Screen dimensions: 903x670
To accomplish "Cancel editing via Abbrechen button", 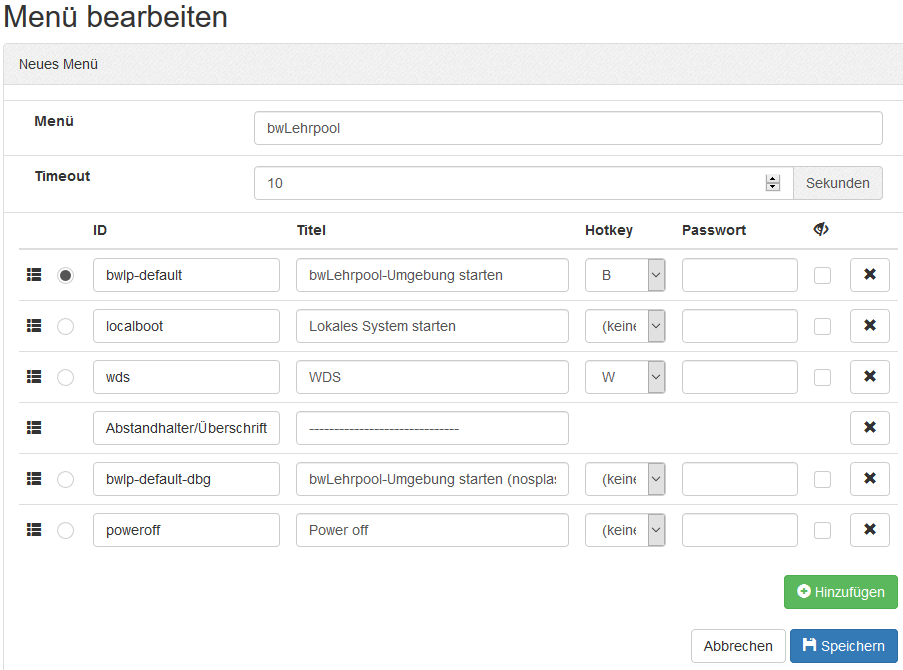I will click(737, 646).
